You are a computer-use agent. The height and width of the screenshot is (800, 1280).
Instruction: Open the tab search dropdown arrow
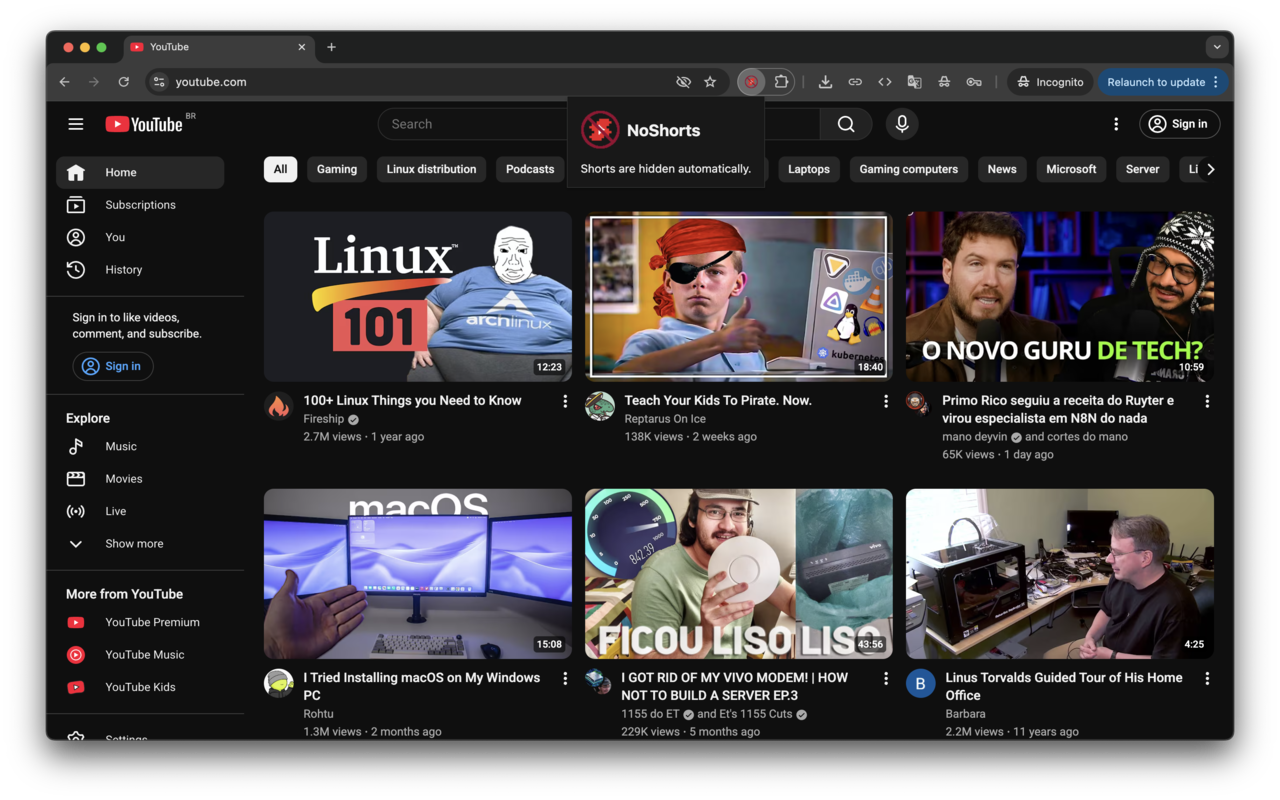click(x=1217, y=47)
